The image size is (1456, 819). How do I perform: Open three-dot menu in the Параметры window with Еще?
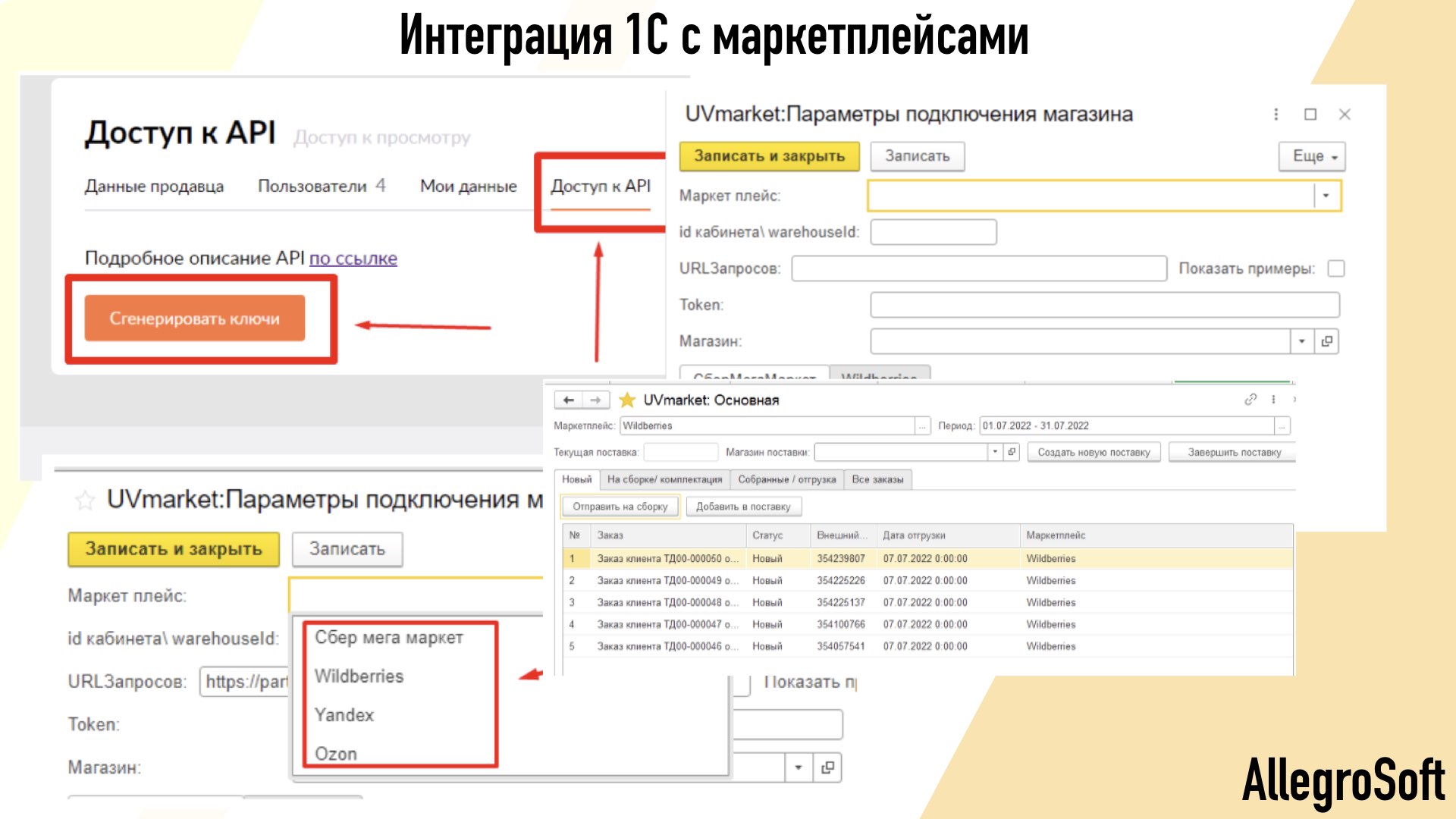pyautogui.click(x=1276, y=114)
